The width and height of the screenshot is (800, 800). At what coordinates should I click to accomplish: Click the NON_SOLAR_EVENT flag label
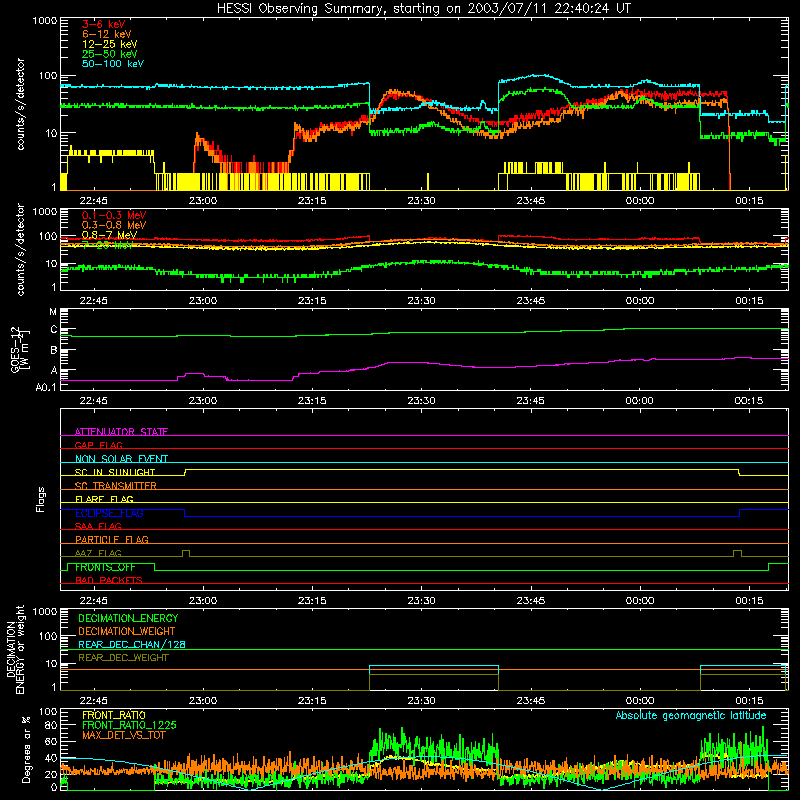click(121, 459)
